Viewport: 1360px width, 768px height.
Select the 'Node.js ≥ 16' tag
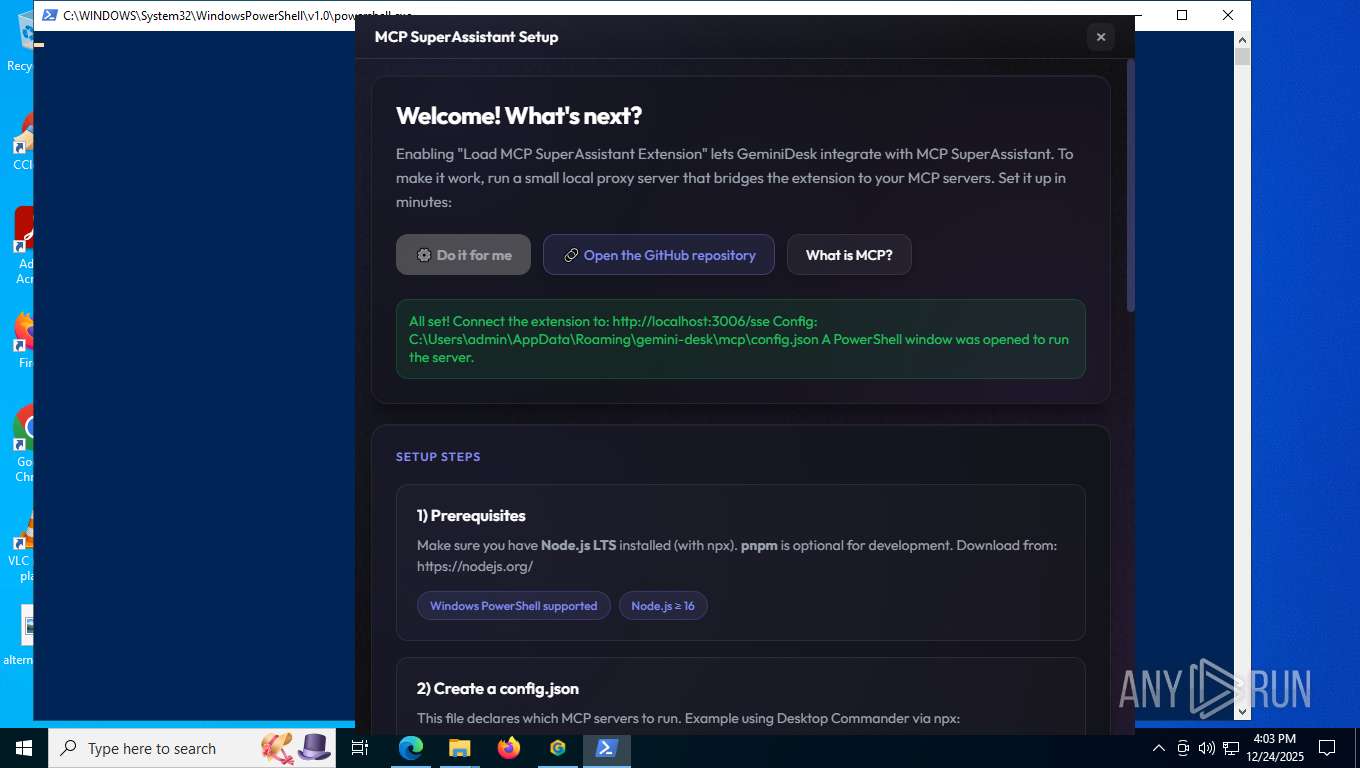coord(663,606)
